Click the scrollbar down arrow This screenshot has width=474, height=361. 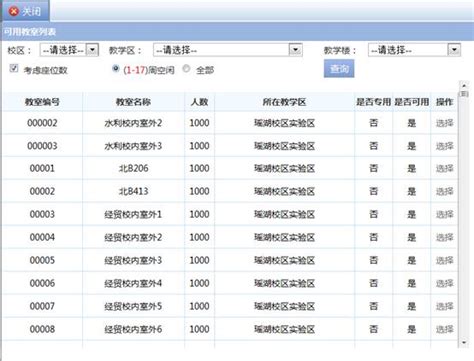click(464, 343)
